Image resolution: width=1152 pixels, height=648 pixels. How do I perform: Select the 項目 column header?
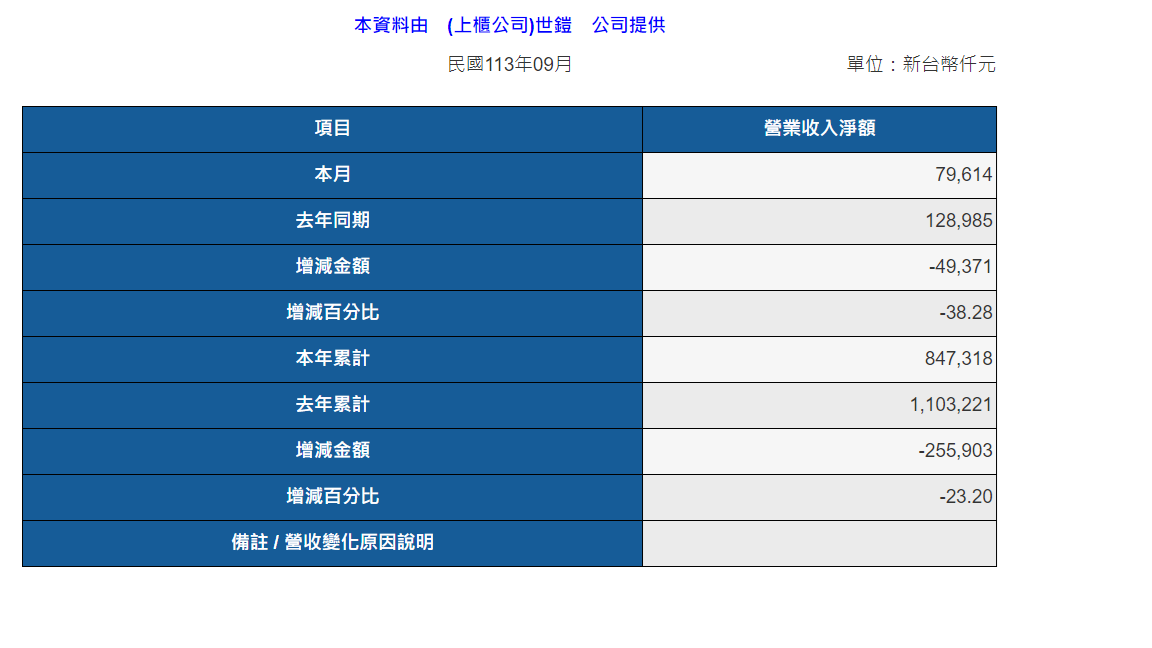click(x=332, y=129)
